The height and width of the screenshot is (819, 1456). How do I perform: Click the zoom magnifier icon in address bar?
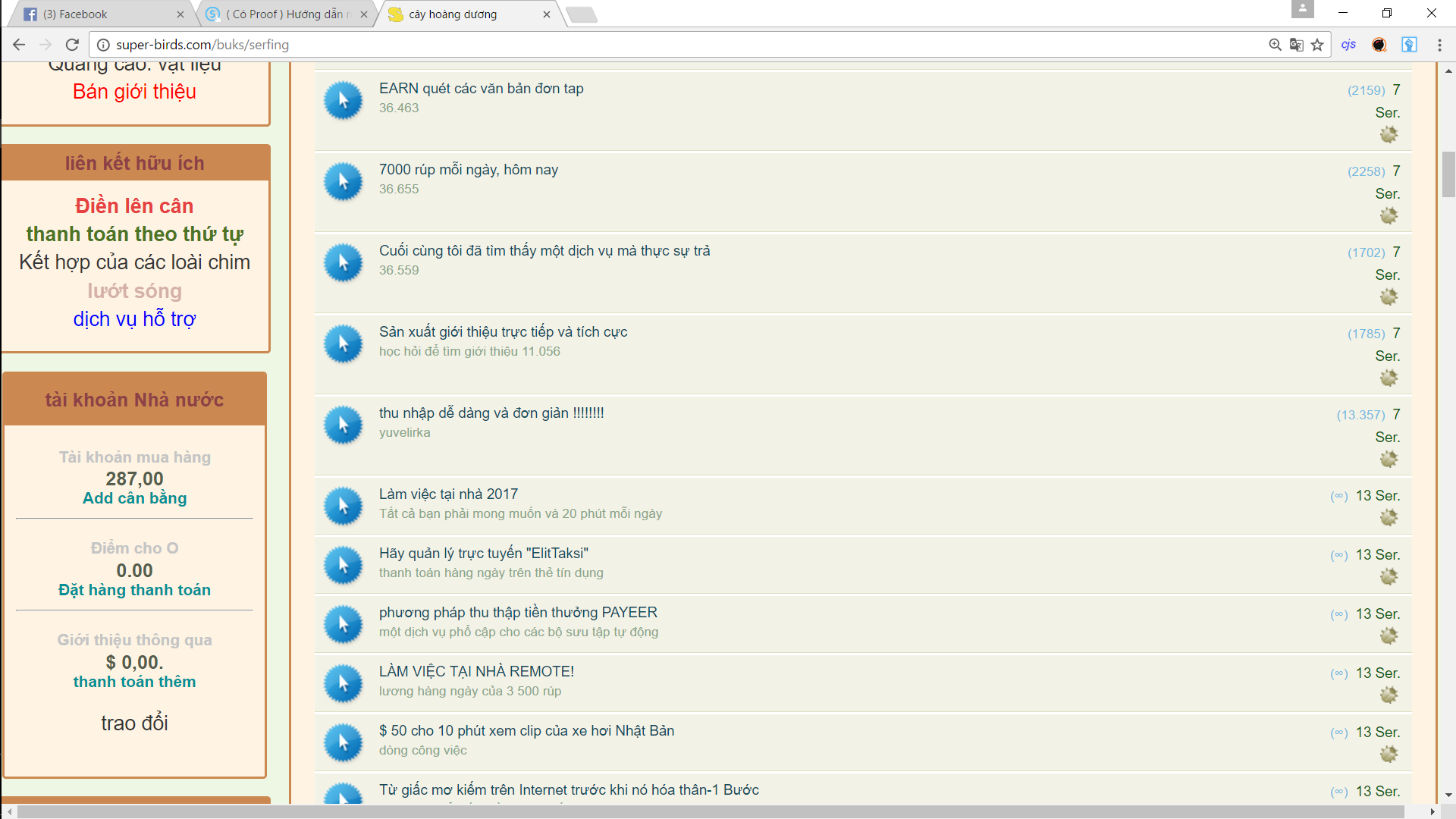click(1275, 45)
